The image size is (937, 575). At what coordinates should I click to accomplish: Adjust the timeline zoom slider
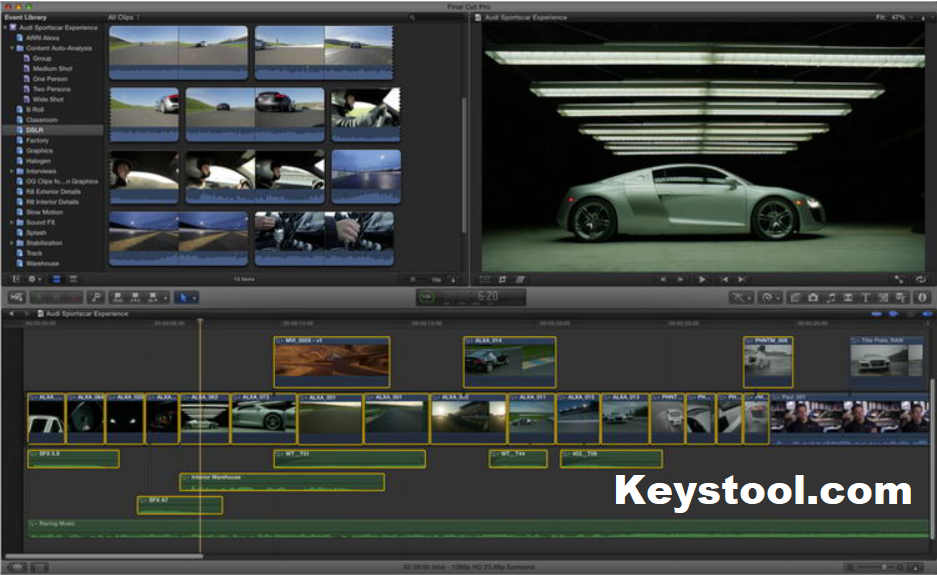883,567
